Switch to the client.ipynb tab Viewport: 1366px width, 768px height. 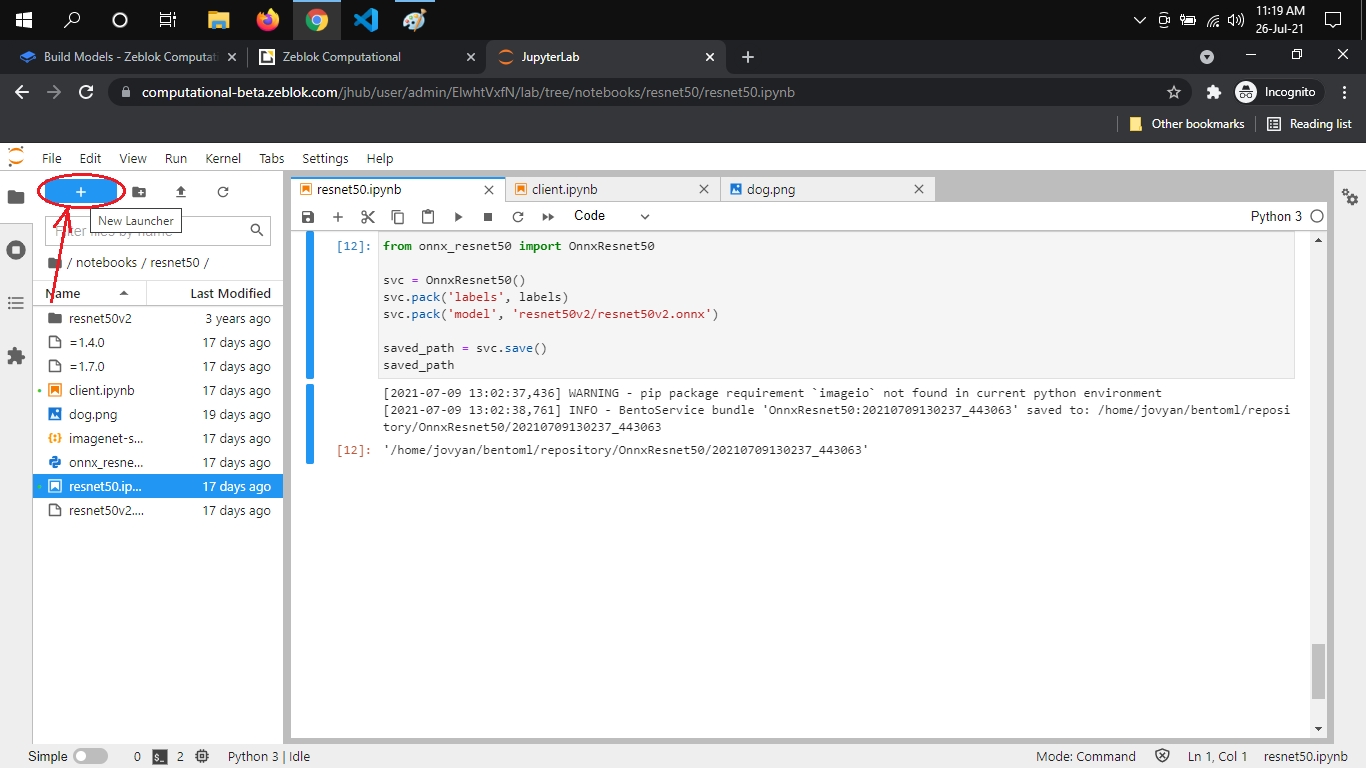565,189
